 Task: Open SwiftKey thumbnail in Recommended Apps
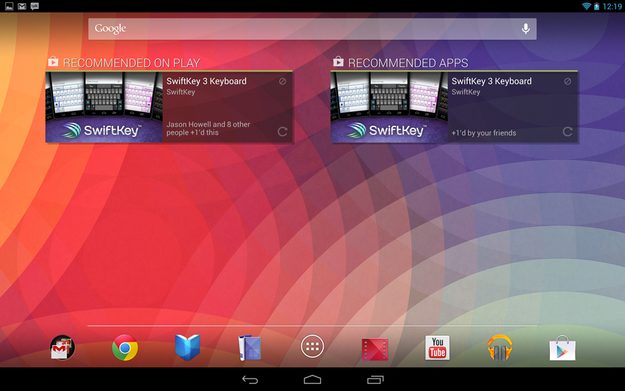[x=389, y=107]
